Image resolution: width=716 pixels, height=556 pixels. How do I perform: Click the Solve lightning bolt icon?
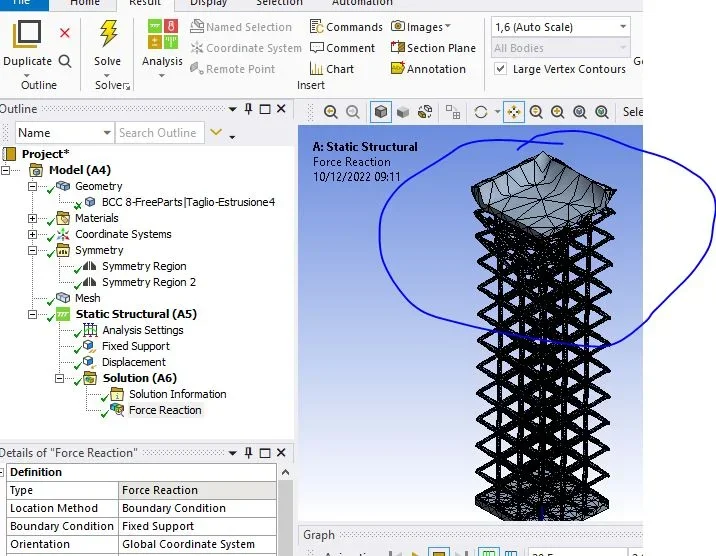(108, 33)
